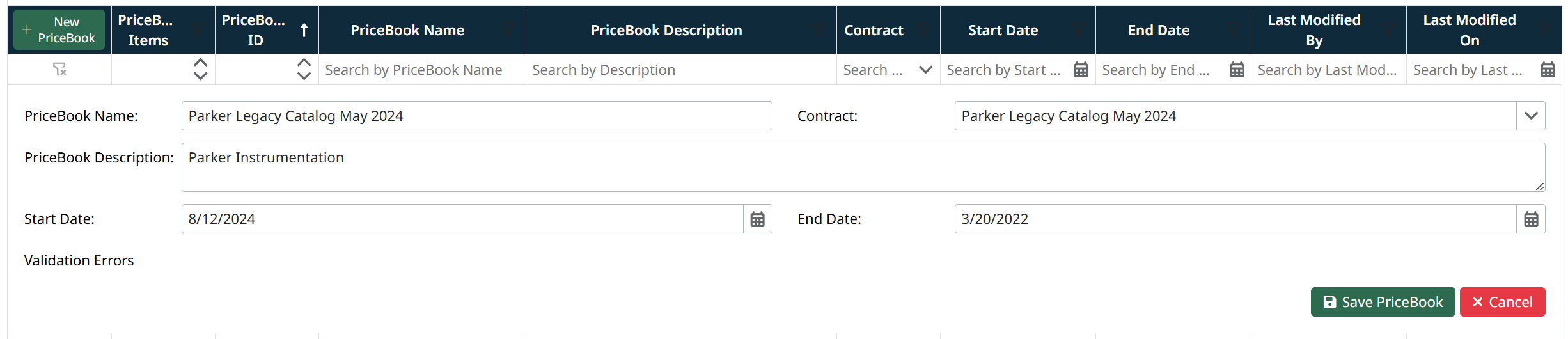Click the New PriceBook button
The height and width of the screenshot is (339, 1568).
(59, 30)
